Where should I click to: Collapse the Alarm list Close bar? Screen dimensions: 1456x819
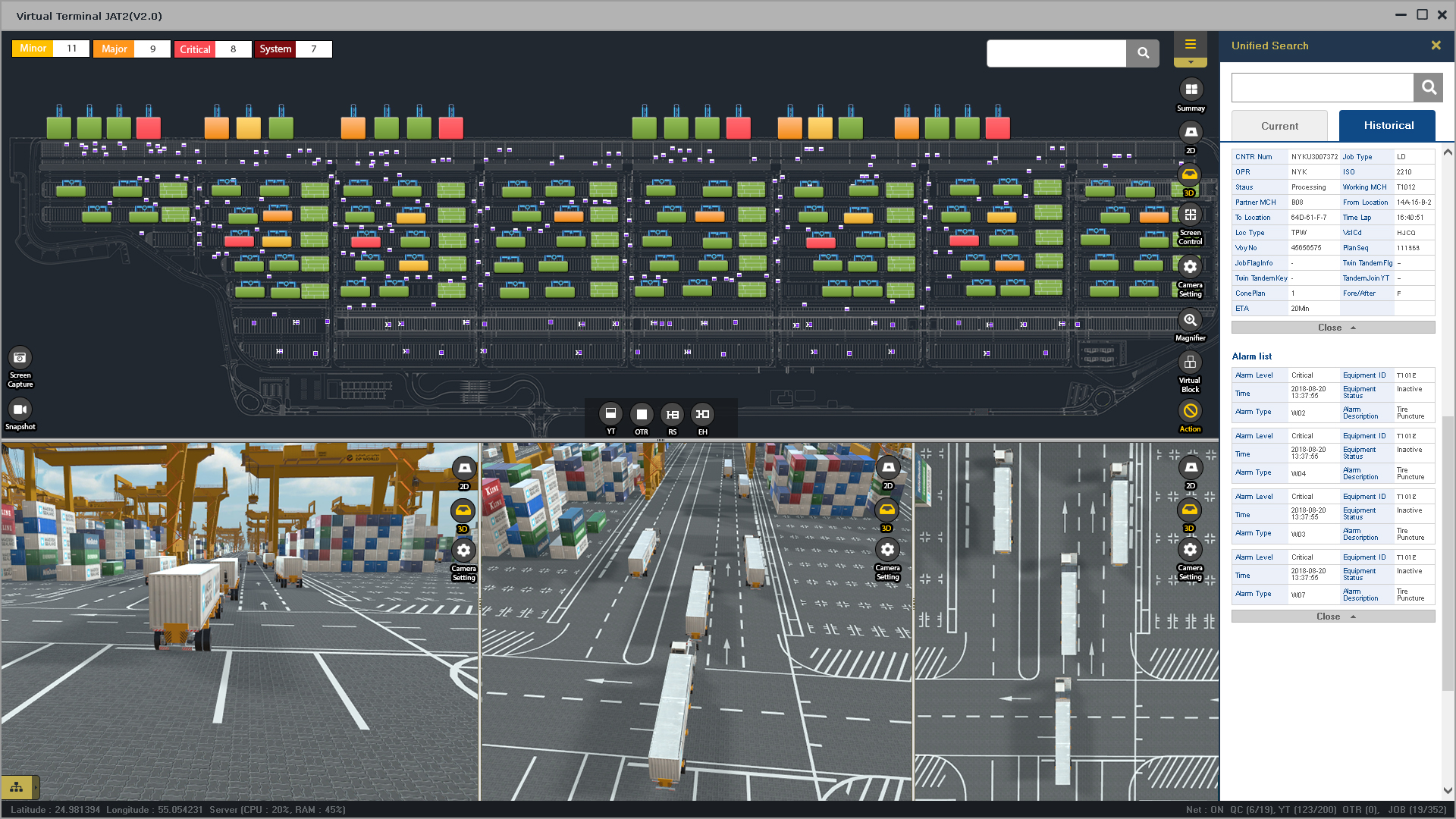pos(1333,617)
